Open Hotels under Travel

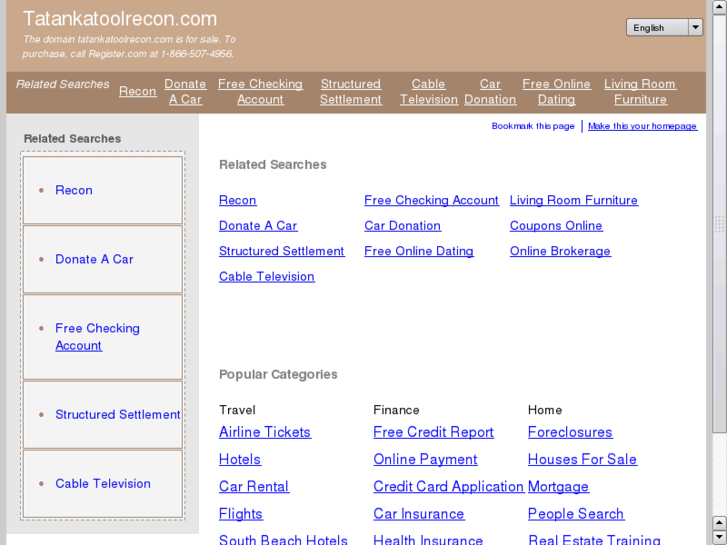(240, 459)
